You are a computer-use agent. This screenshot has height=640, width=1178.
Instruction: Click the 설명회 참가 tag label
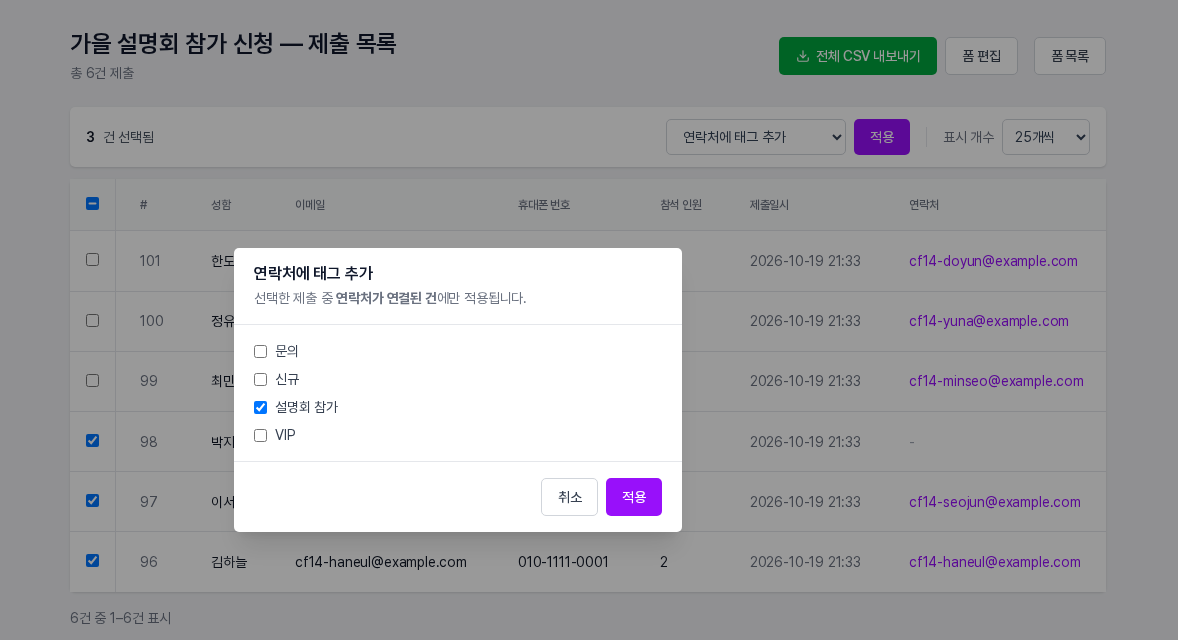tap(307, 407)
